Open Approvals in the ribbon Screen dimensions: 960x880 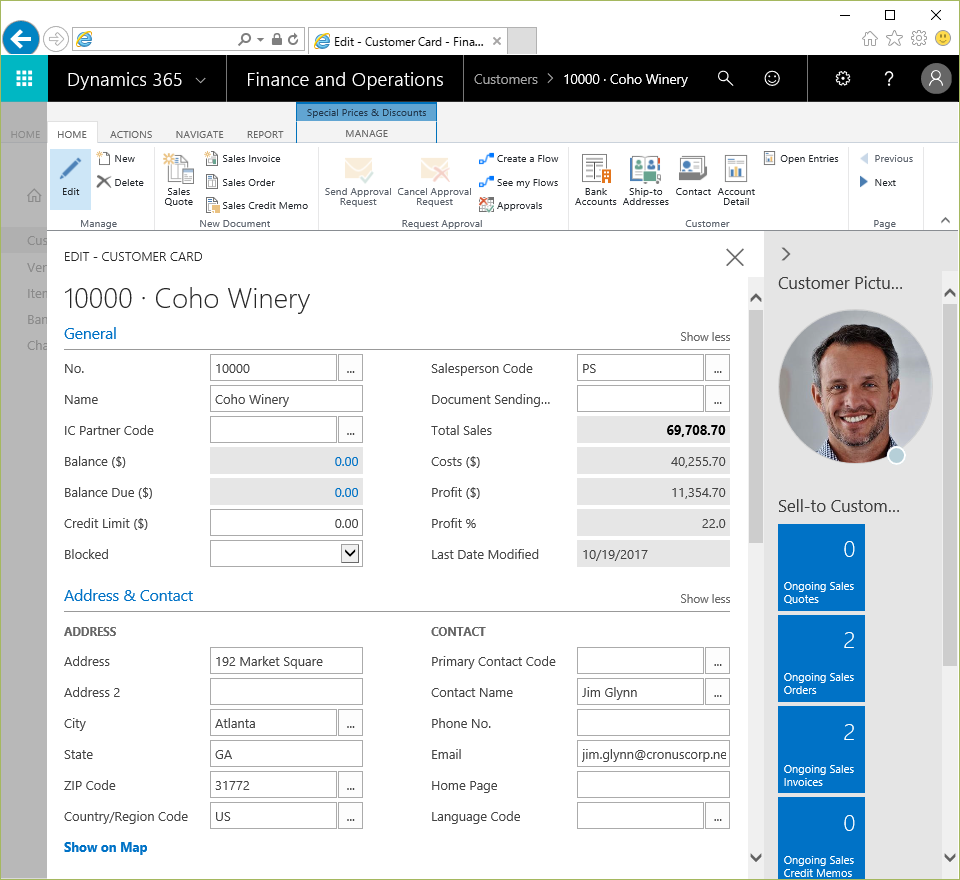[511, 206]
